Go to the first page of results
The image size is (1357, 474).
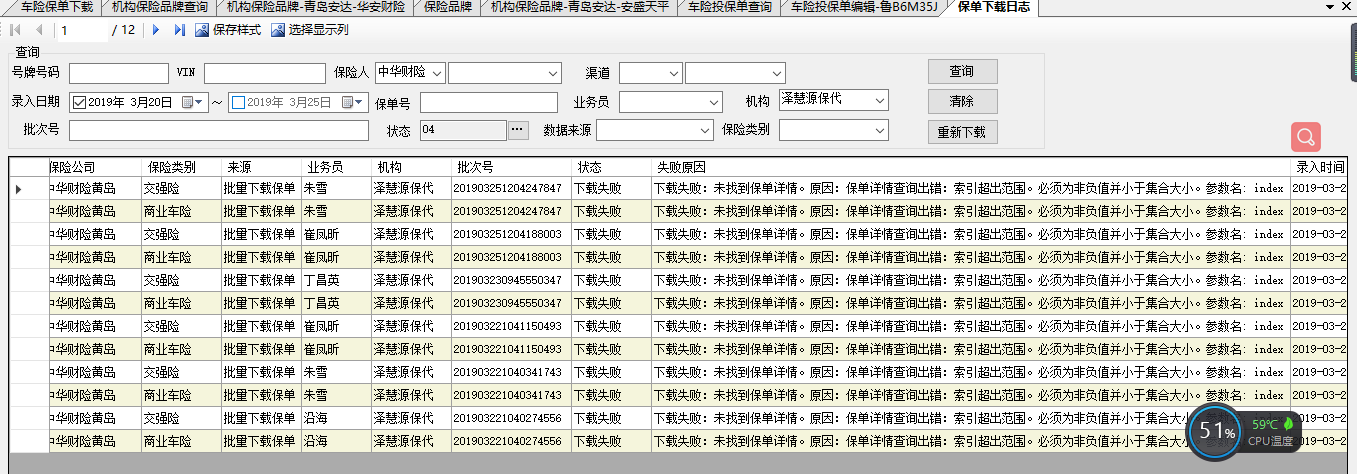[x=16, y=30]
